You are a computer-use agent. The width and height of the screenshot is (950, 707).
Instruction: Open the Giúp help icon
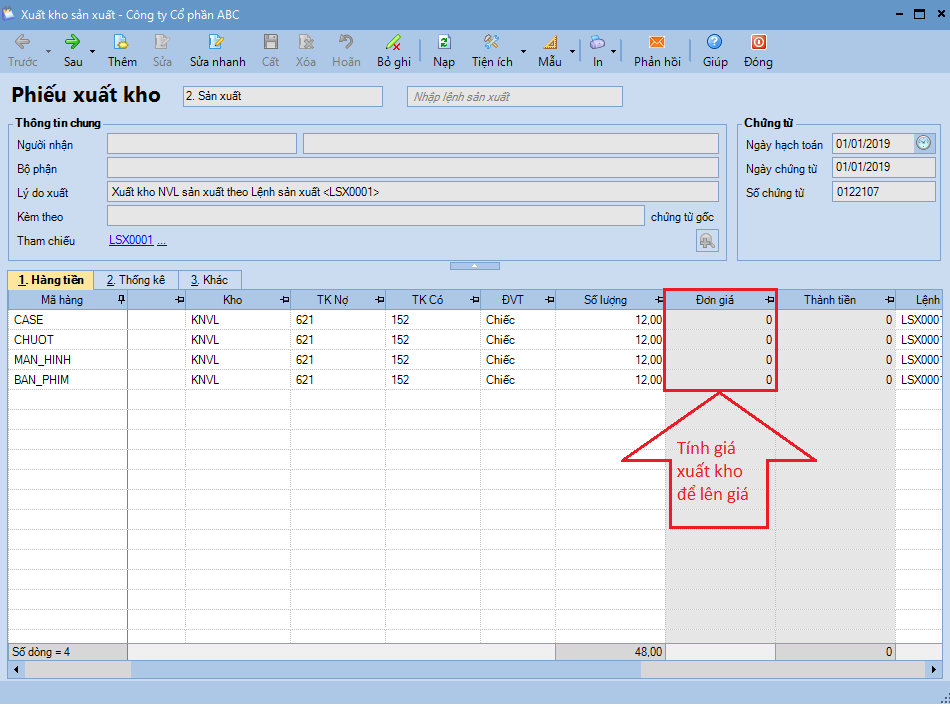[x=714, y=42]
